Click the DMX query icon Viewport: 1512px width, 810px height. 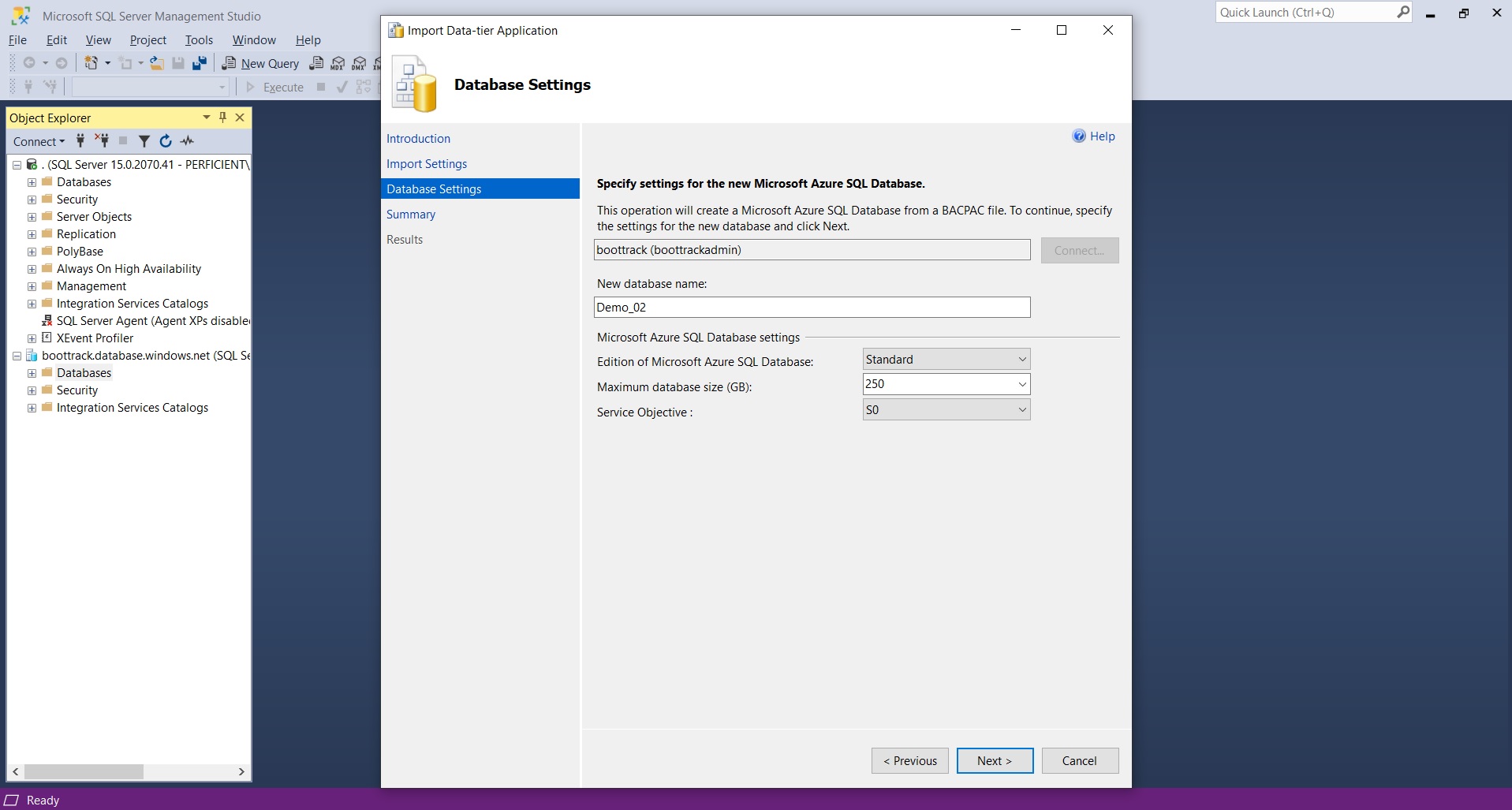(x=359, y=63)
